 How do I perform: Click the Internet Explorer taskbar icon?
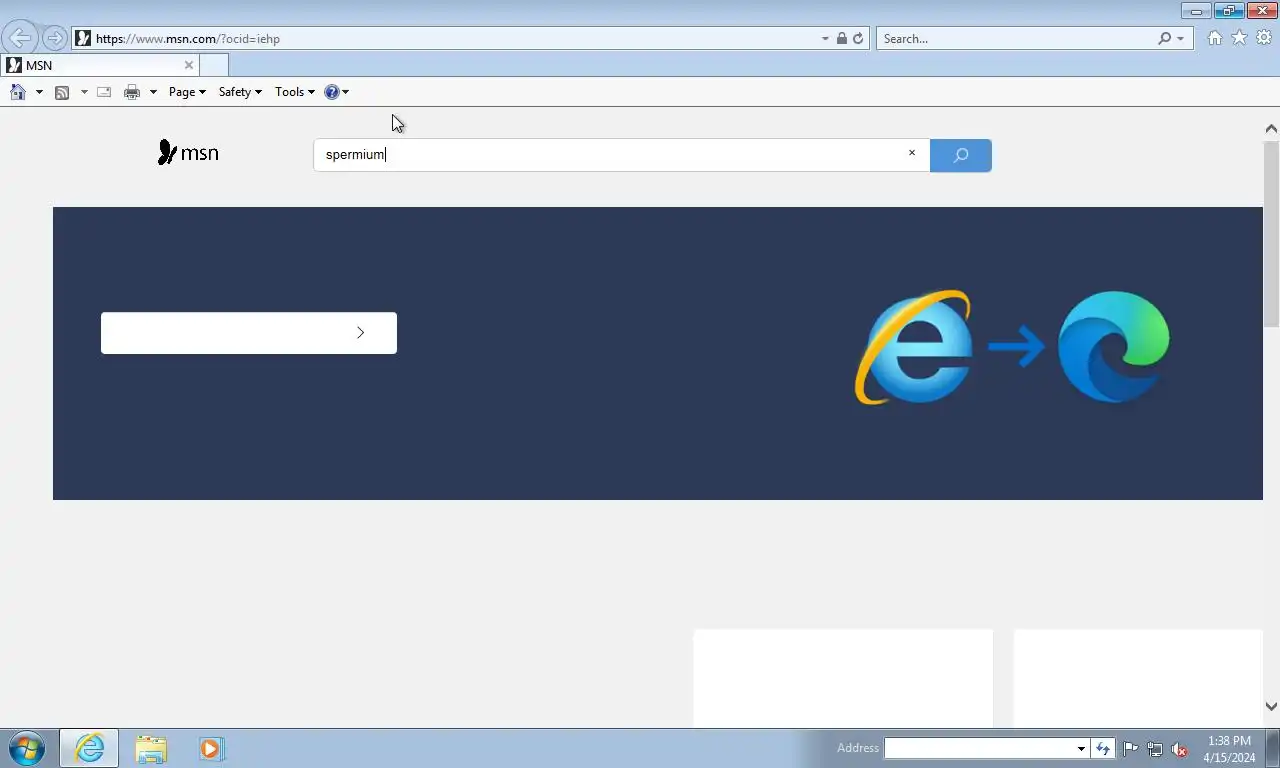(89, 748)
